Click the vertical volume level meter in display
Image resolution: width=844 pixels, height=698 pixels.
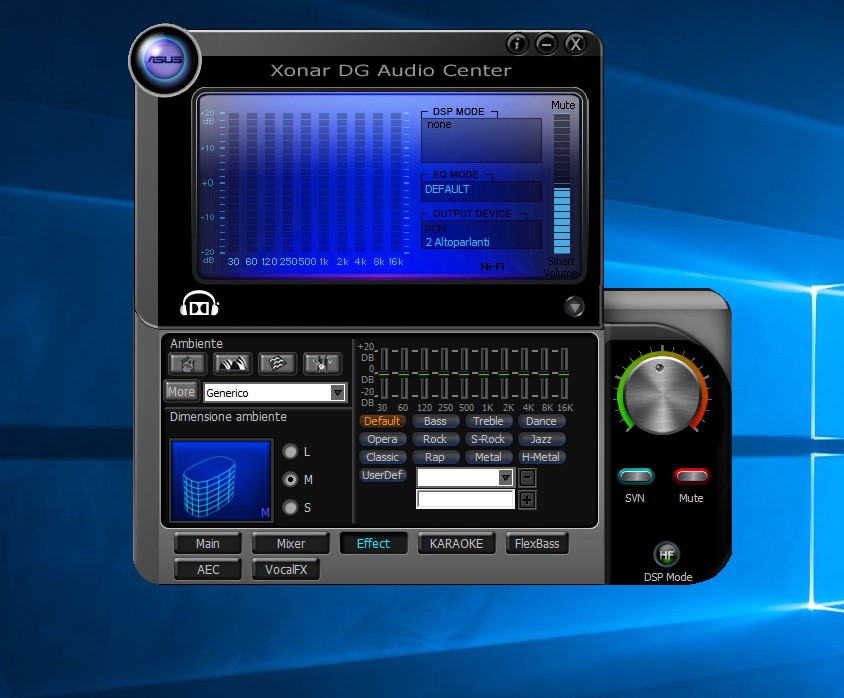(x=561, y=184)
